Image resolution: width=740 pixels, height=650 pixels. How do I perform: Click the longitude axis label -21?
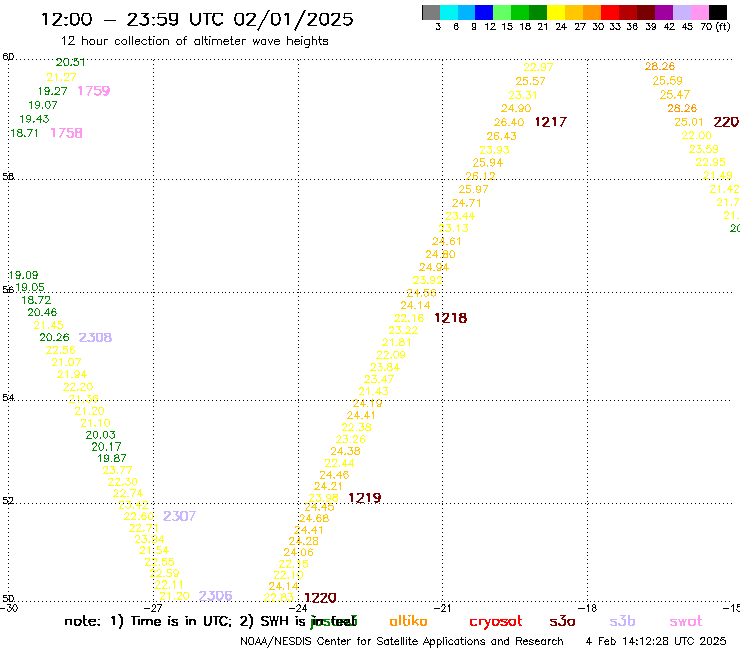(442, 608)
